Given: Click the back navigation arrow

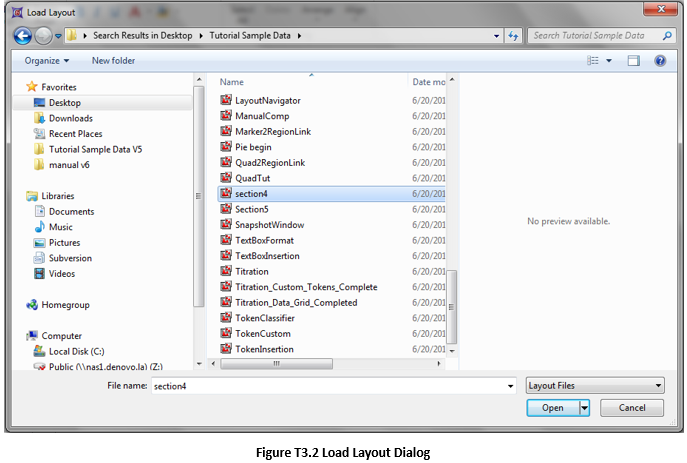Looking at the screenshot, I should 23,36.
